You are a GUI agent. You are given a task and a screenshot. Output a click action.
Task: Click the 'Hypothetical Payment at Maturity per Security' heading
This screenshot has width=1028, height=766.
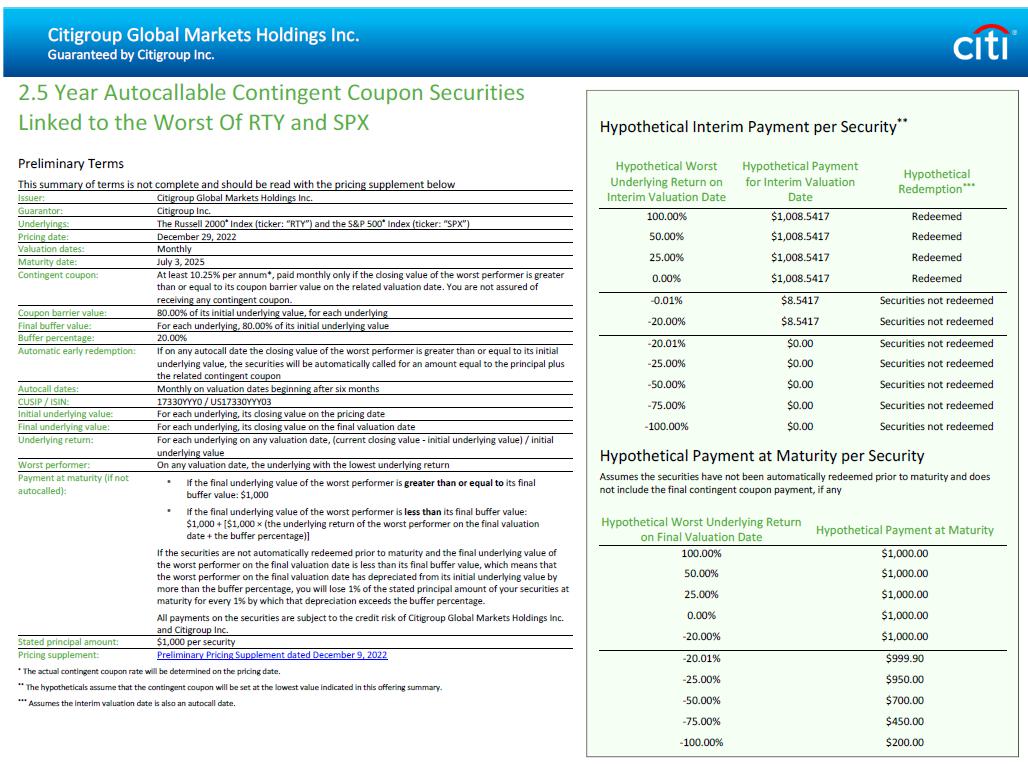[761, 456]
